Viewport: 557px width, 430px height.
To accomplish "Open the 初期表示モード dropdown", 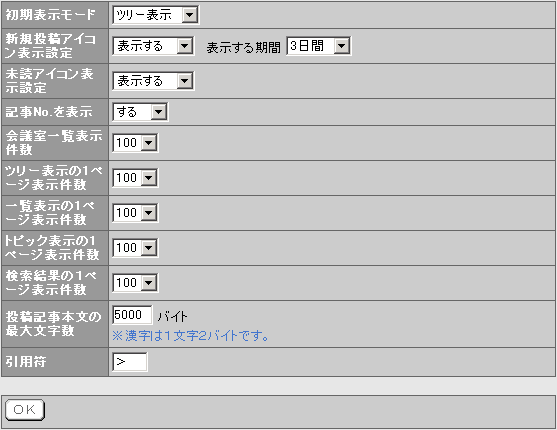I will click(156, 15).
